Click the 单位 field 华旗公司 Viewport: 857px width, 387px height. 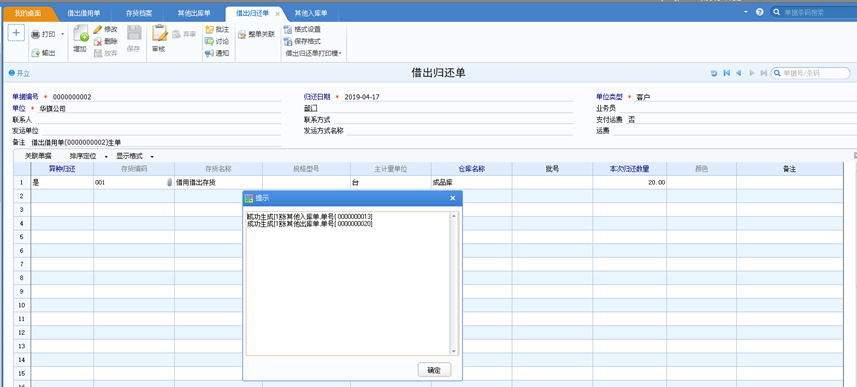click(x=159, y=109)
